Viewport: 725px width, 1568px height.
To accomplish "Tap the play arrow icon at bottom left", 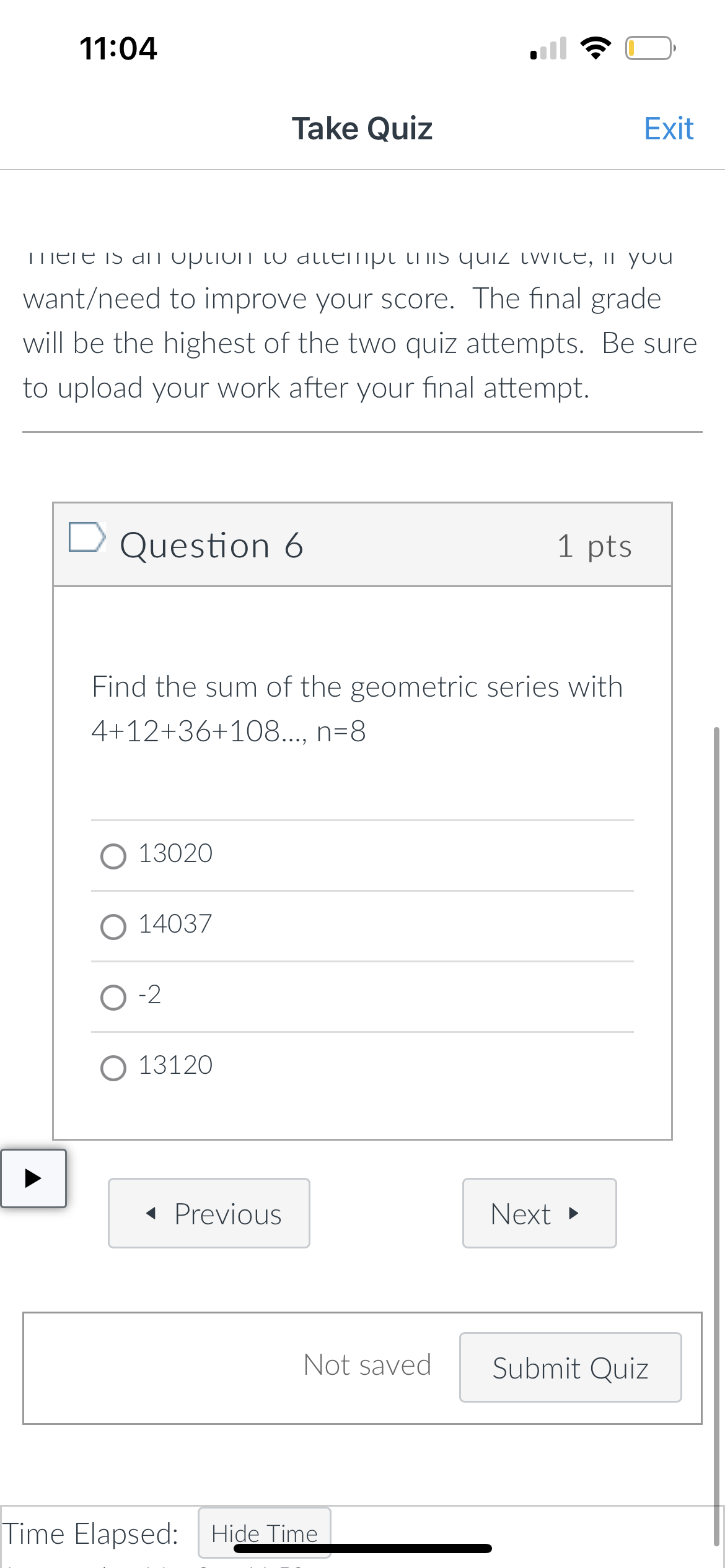I will (x=33, y=1180).
